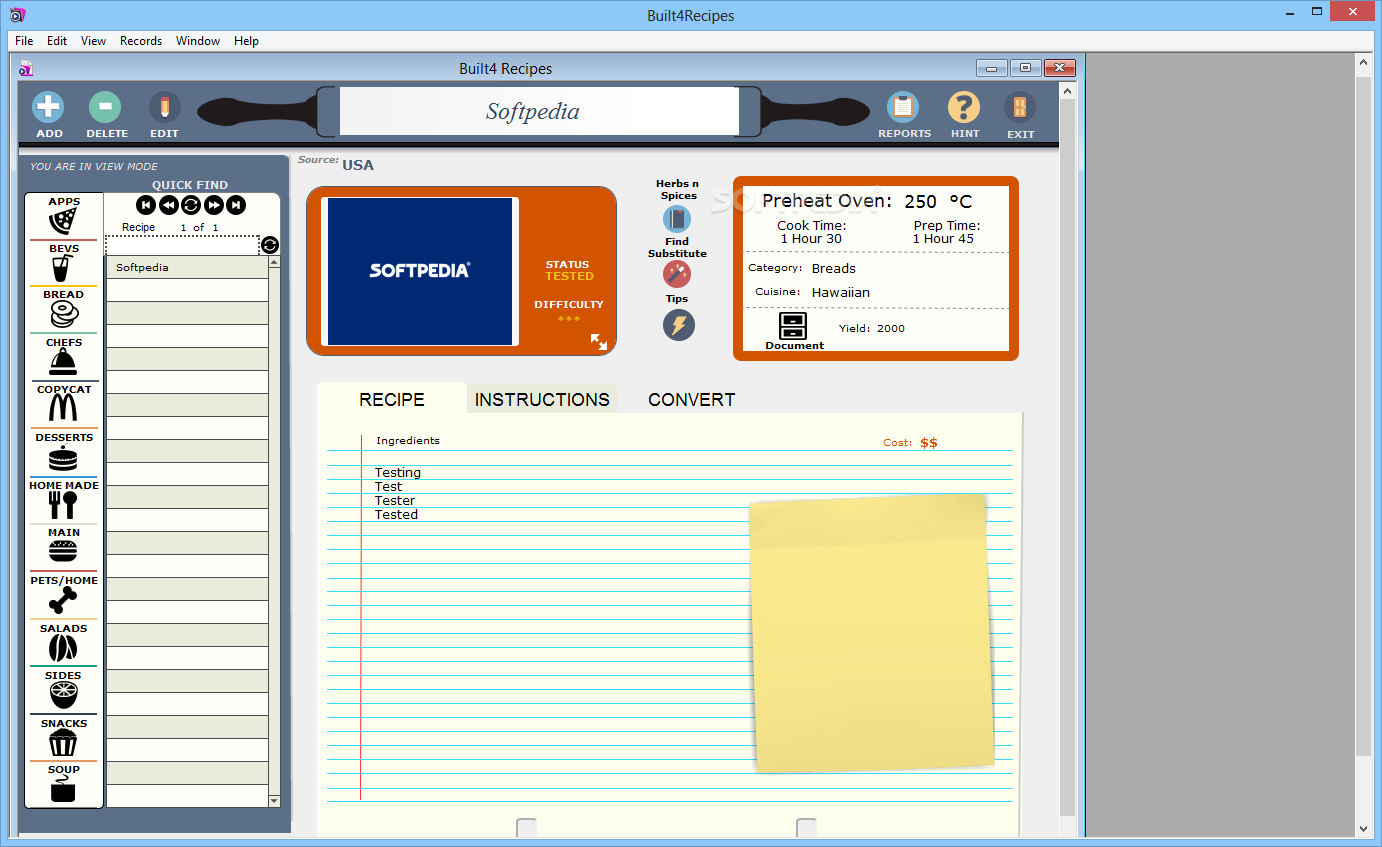The height and width of the screenshot is (847, 1382).
Task: Switch to the INSTRUCTIONS tab
Action: pos(542,399)
